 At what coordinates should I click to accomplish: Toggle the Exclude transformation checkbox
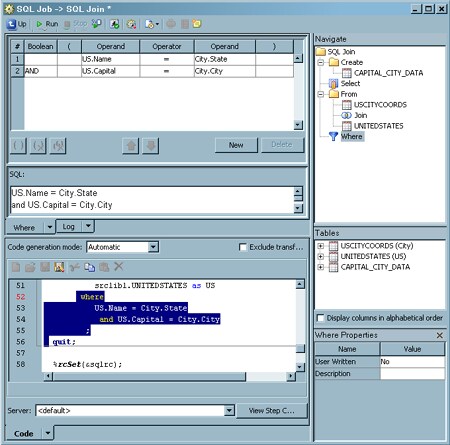click(x=243, y=247)
